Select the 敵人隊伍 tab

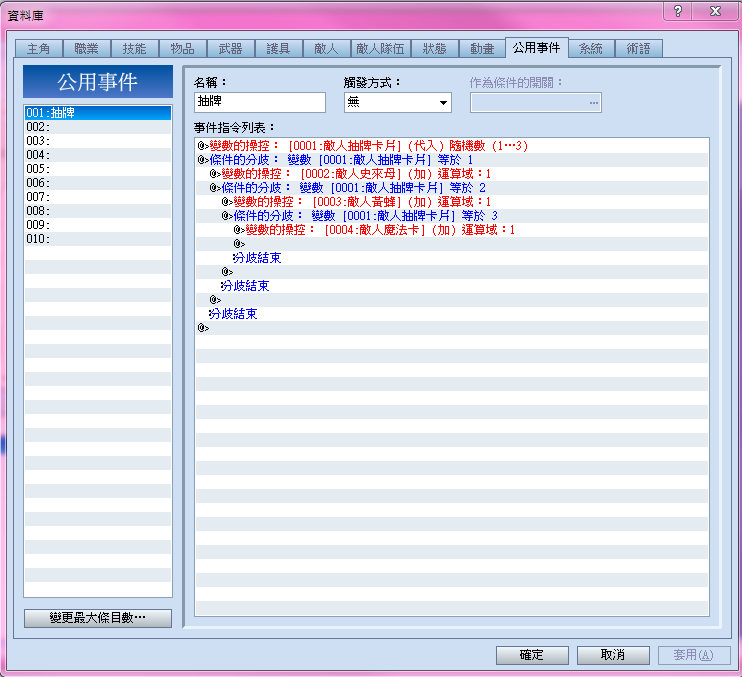coord(380,48)
